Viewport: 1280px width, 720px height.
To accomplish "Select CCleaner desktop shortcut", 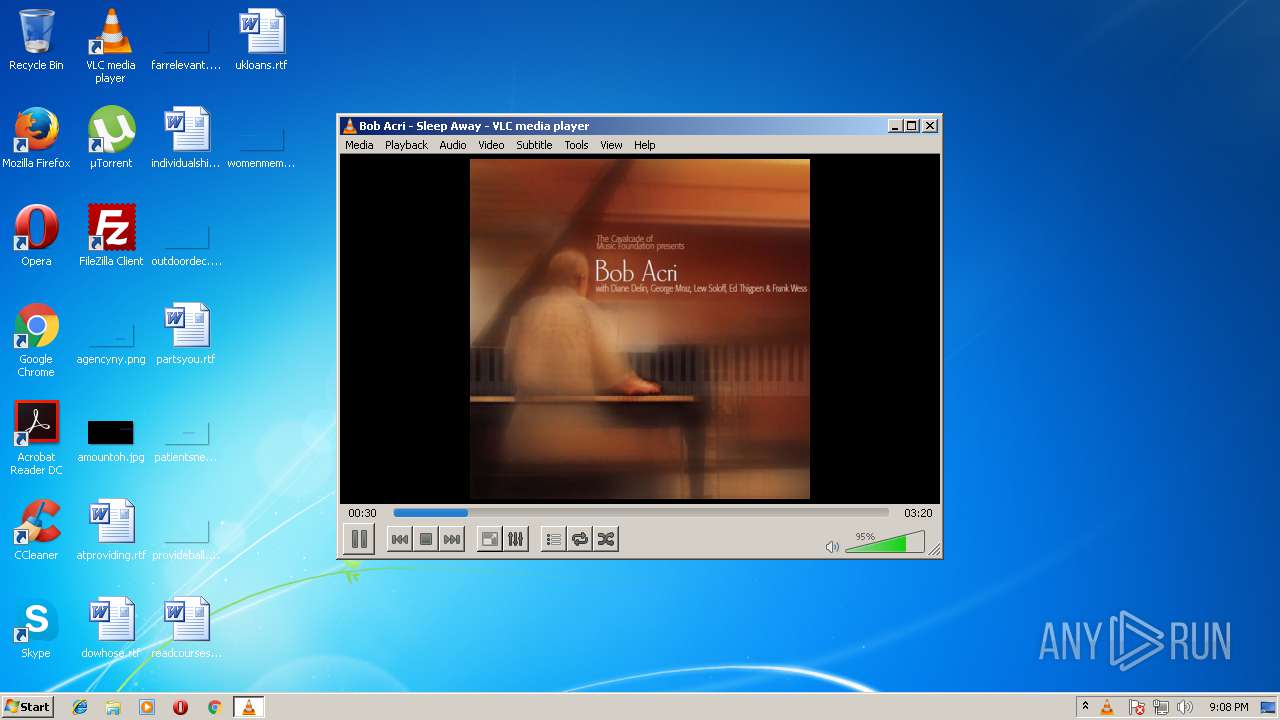I will point(36,530).
